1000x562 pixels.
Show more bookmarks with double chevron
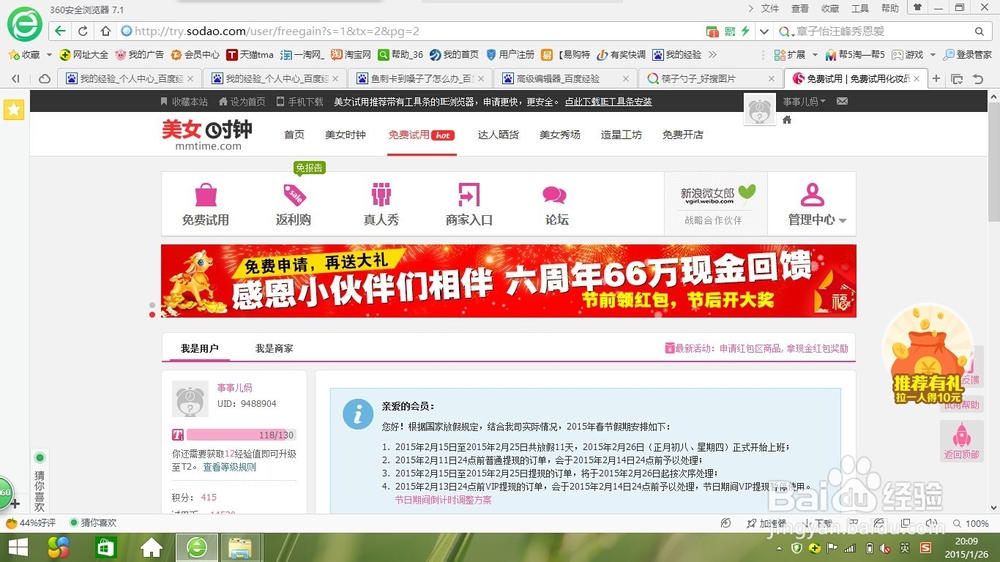tap(712, 55)
